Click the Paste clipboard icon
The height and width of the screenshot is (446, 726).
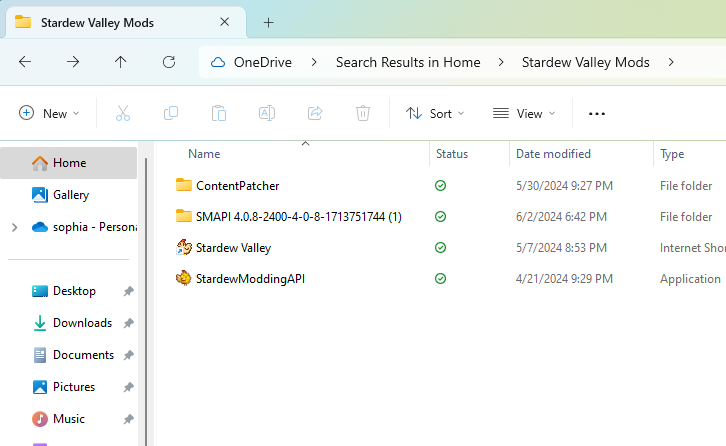219,114
